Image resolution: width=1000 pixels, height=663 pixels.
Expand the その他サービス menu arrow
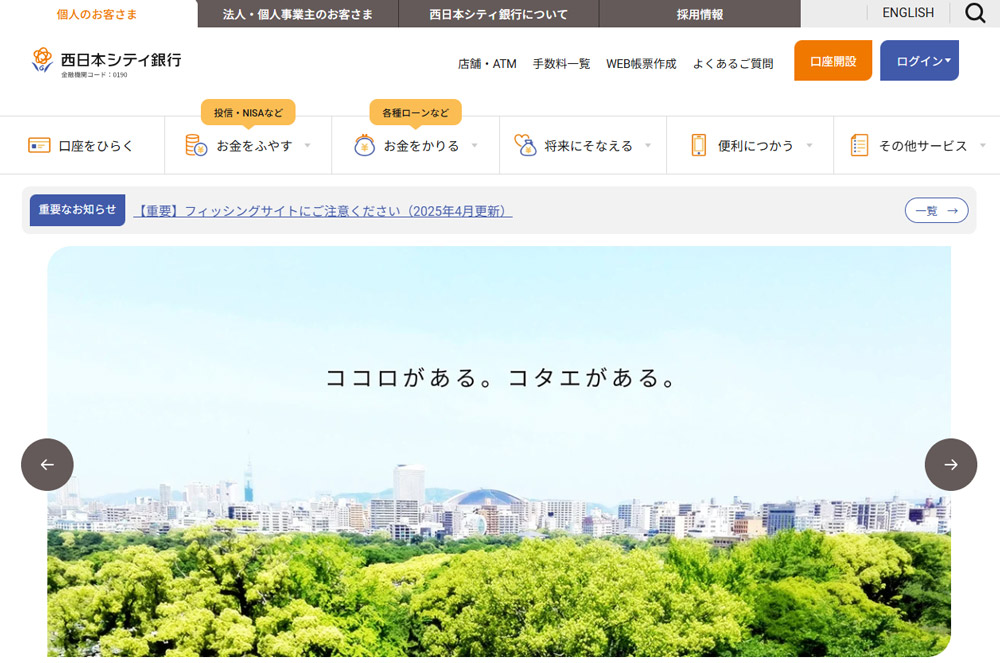point(983,145)
